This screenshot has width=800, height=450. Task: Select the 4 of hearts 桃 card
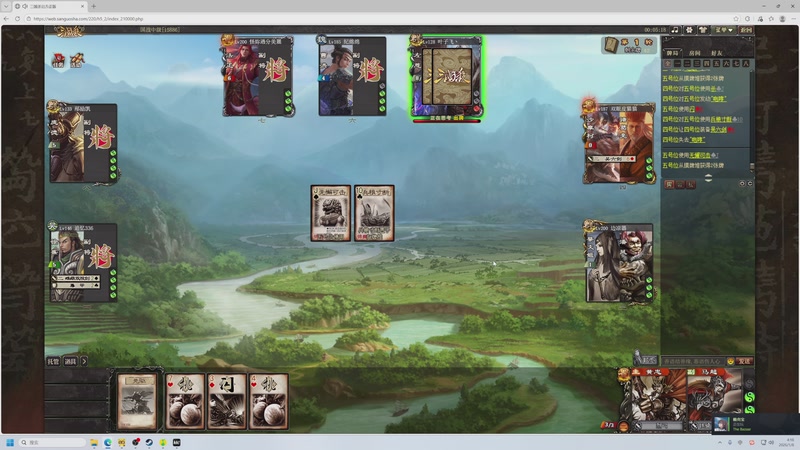pyautogui.click(x=269, y=402)
